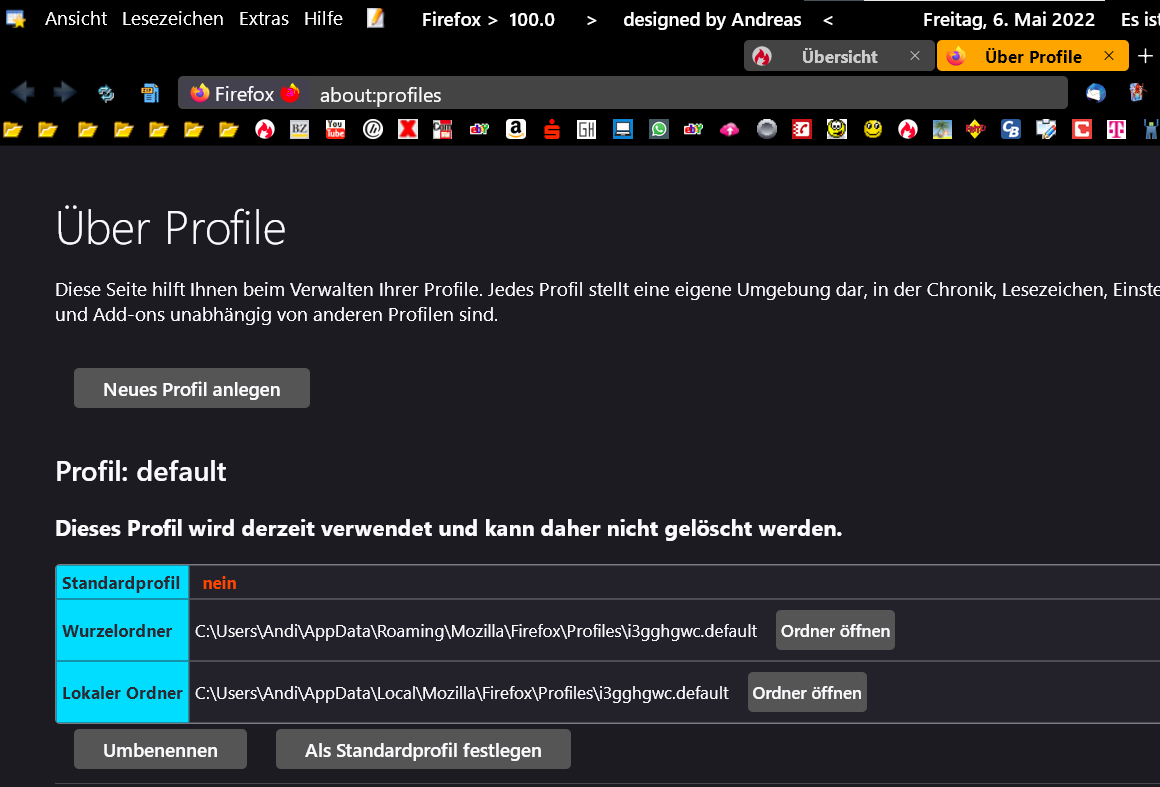Open the WhatsApp bookmark
The image size is (1160, 787).
tap(658, 129)
